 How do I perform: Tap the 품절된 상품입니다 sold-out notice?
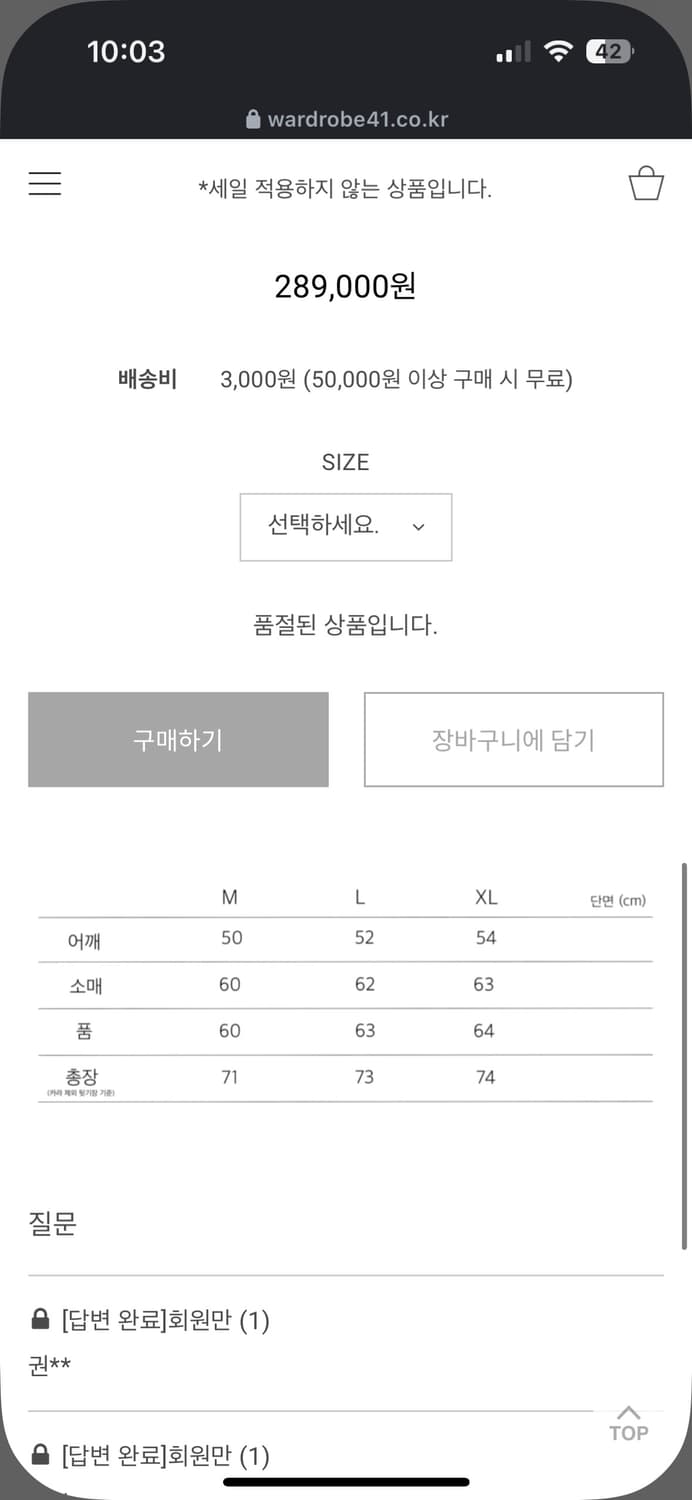346,623
